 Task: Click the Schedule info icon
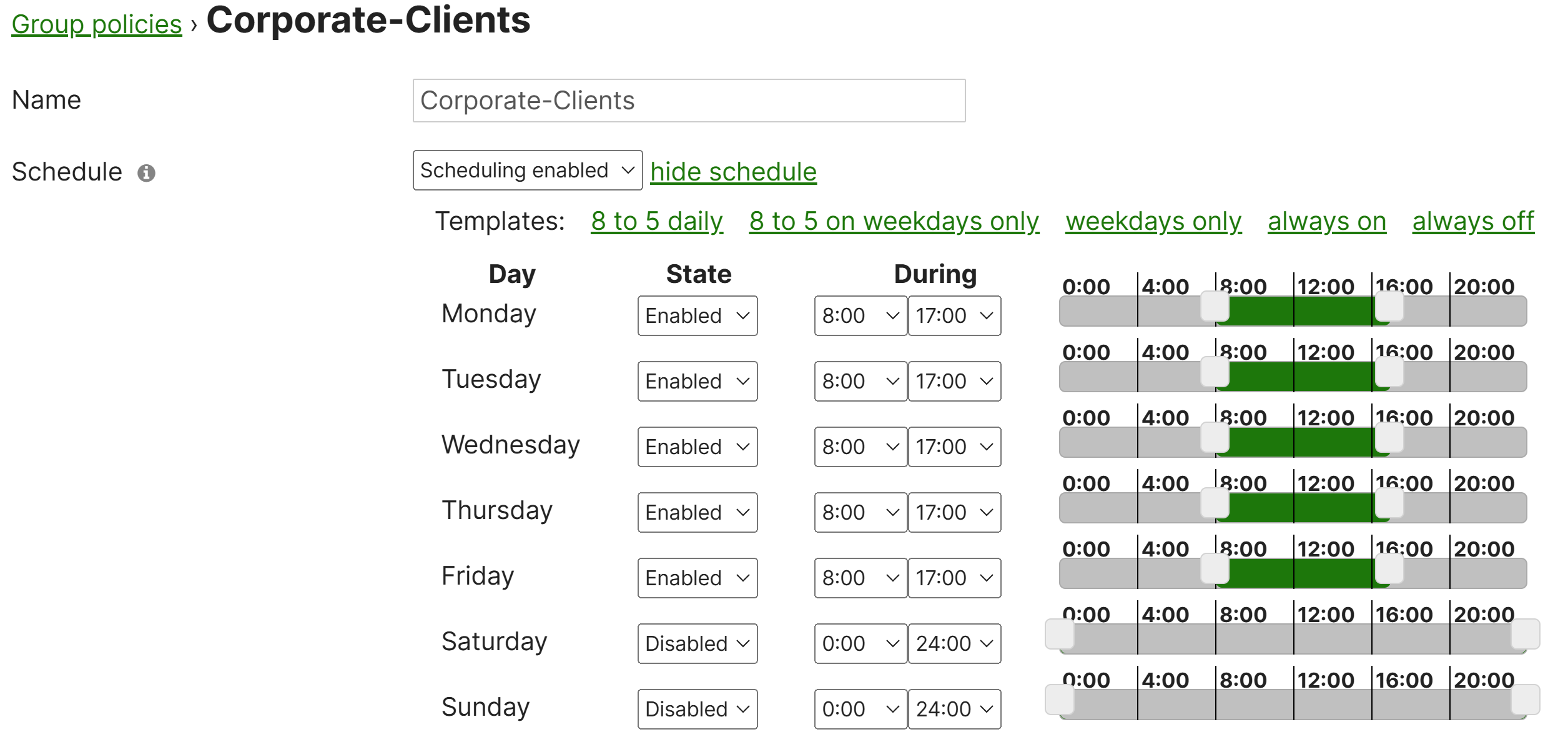click(x=146, y=173)
